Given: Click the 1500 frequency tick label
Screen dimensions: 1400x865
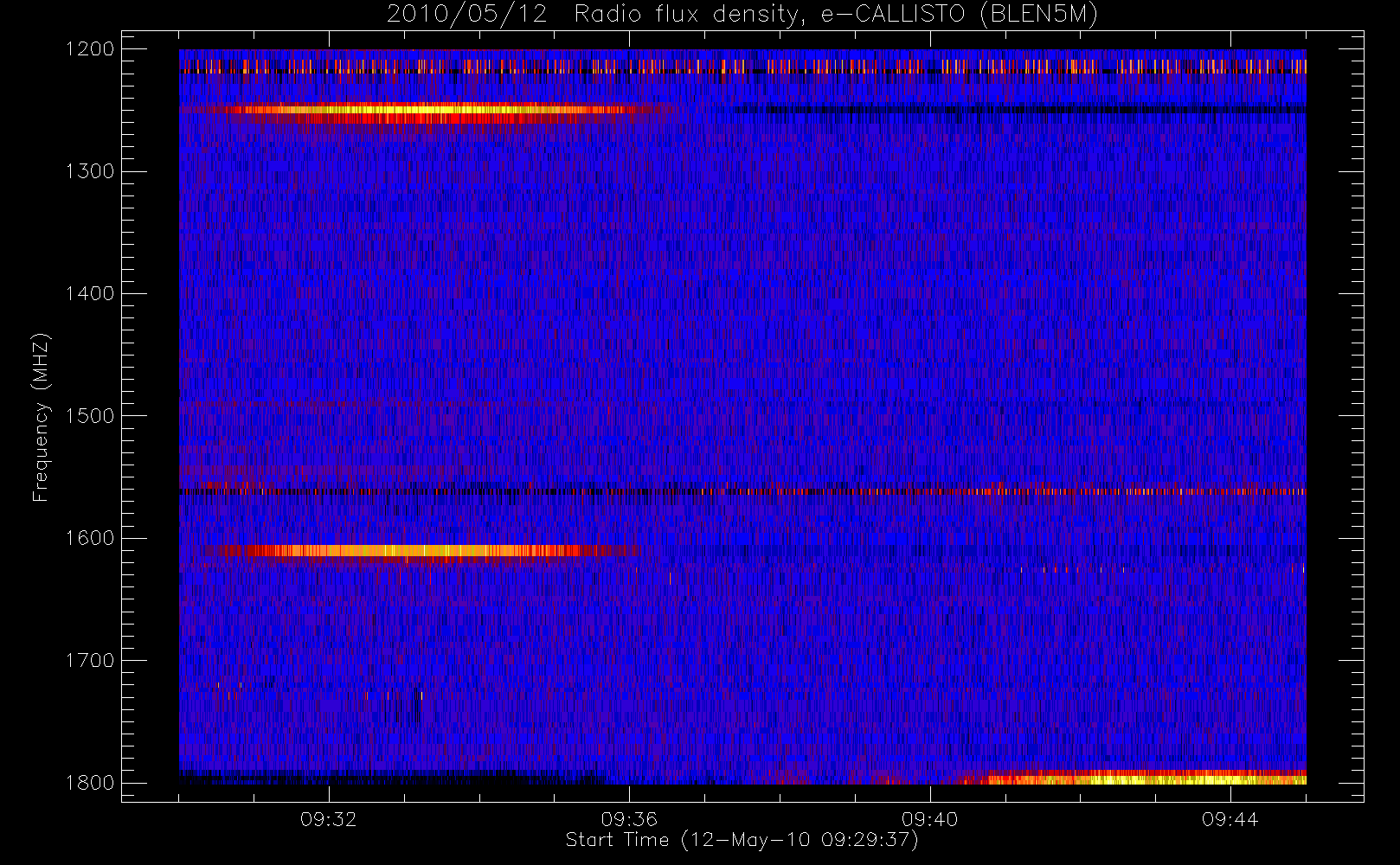Looking at the screenshot, I should point(90,416).
